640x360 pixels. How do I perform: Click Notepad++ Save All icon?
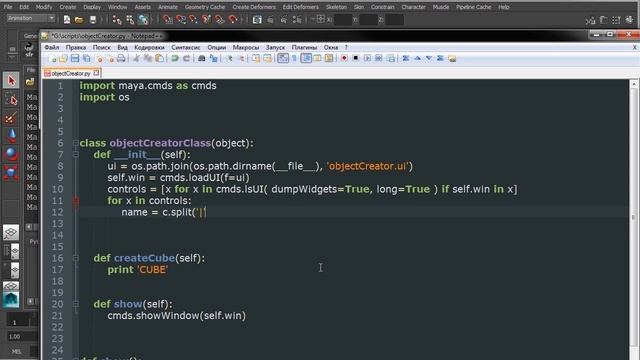click(x=87, y=59)
